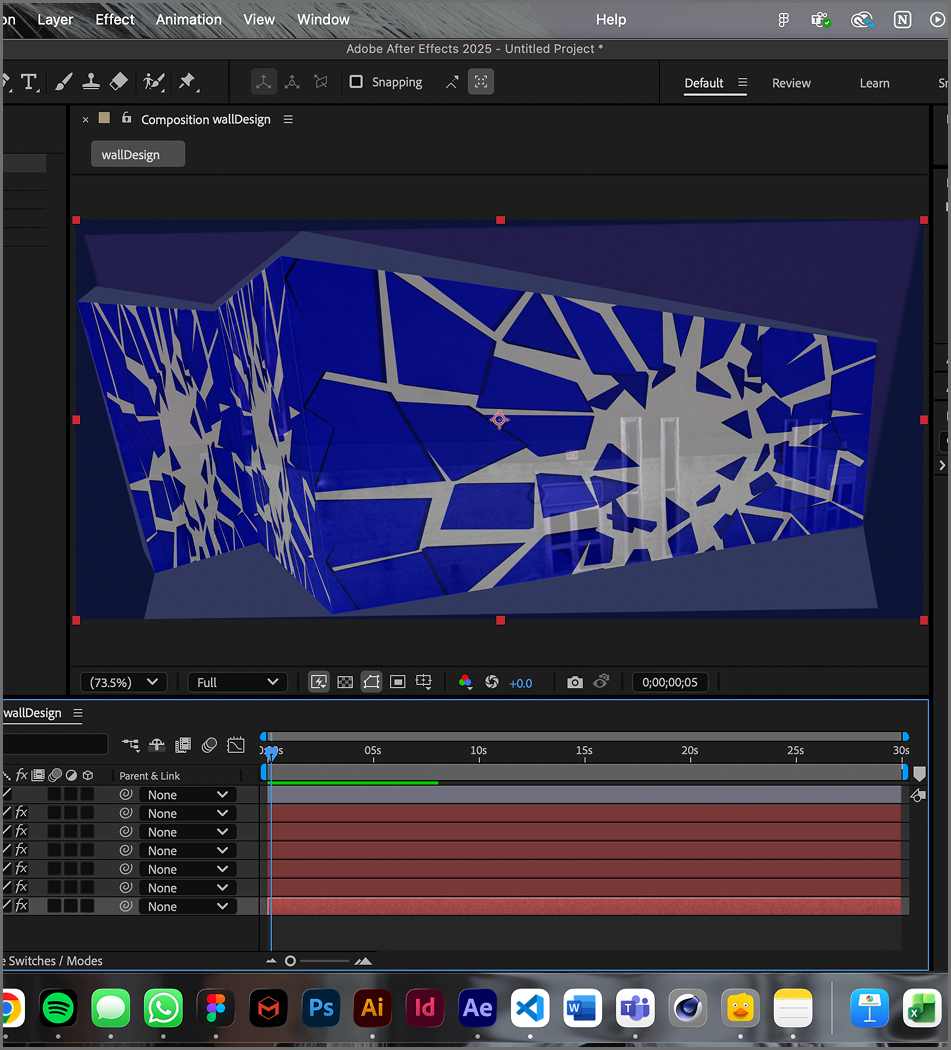
Task: Open a Parent & Link dropdown set to None
Action: [188, 794]
